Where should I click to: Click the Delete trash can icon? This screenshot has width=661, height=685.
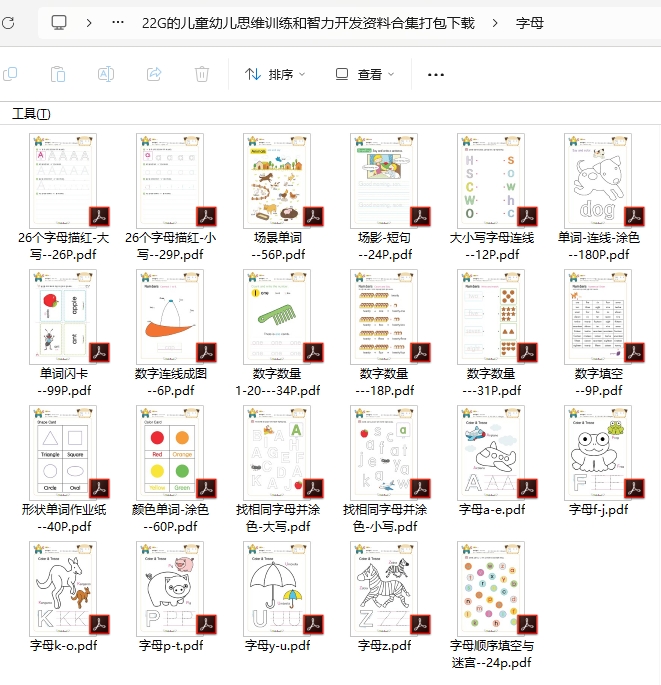pos(202,74)
